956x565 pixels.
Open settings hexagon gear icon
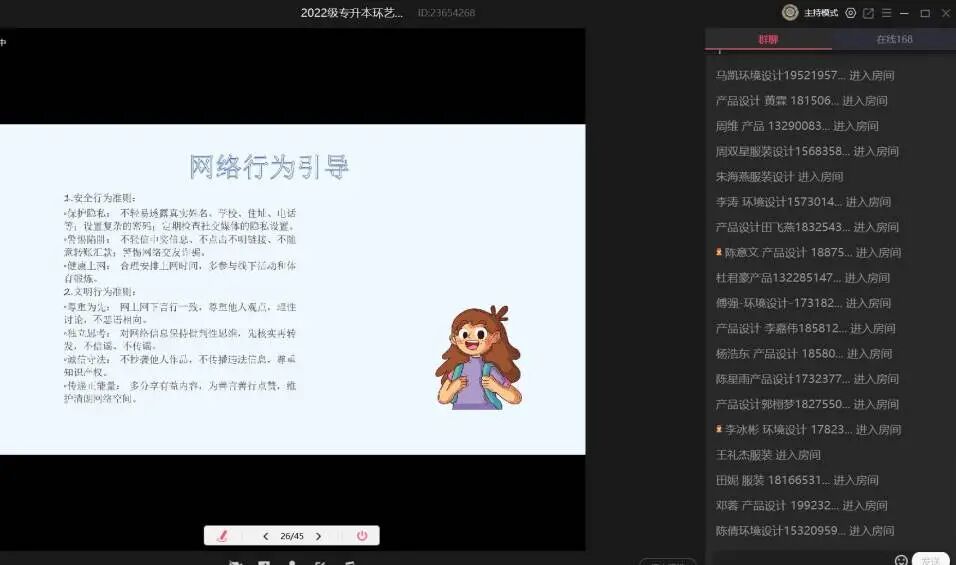851,13
